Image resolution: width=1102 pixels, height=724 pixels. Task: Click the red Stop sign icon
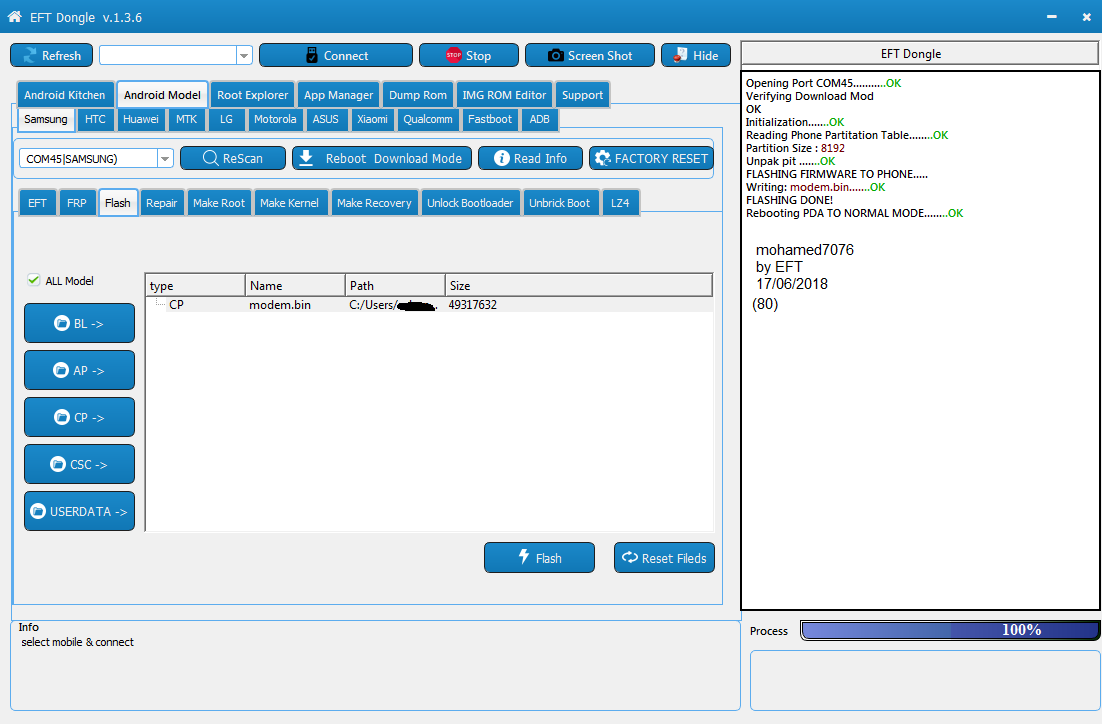coord(453,55)
